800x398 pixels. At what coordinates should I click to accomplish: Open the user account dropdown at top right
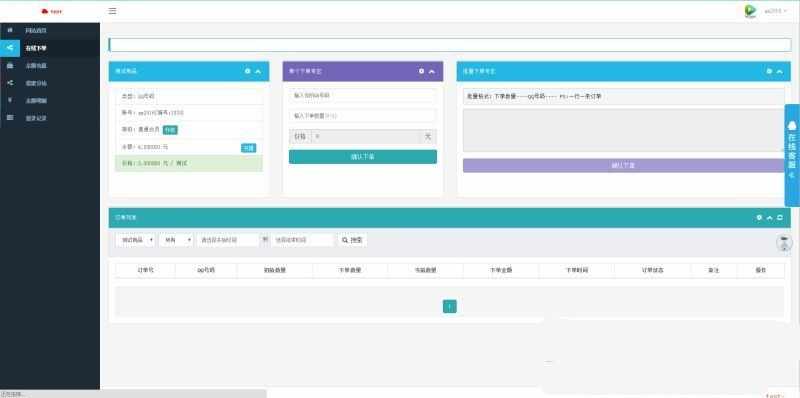click(776, 11)
